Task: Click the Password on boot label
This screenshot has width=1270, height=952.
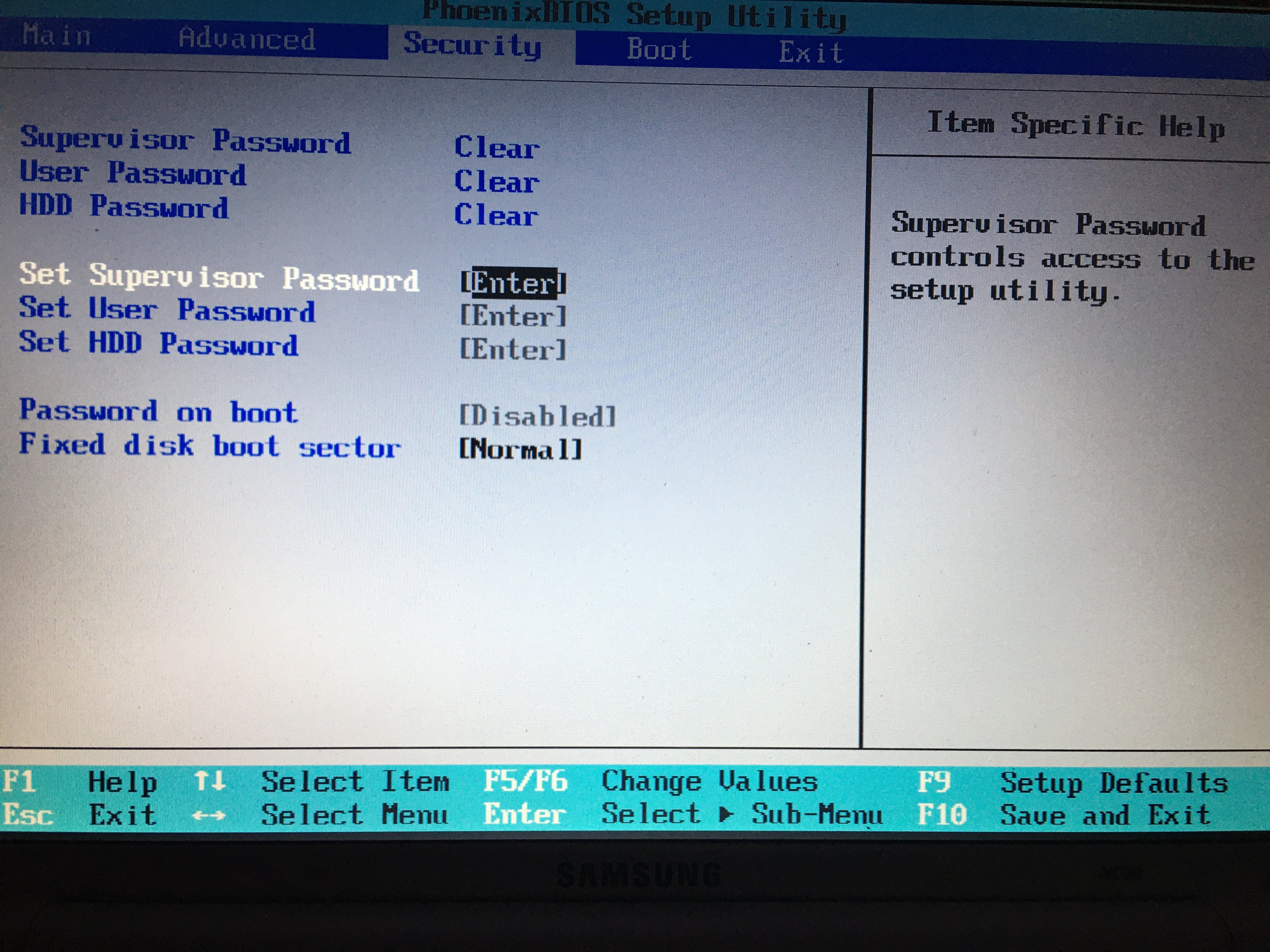Action: pos(158,412)
